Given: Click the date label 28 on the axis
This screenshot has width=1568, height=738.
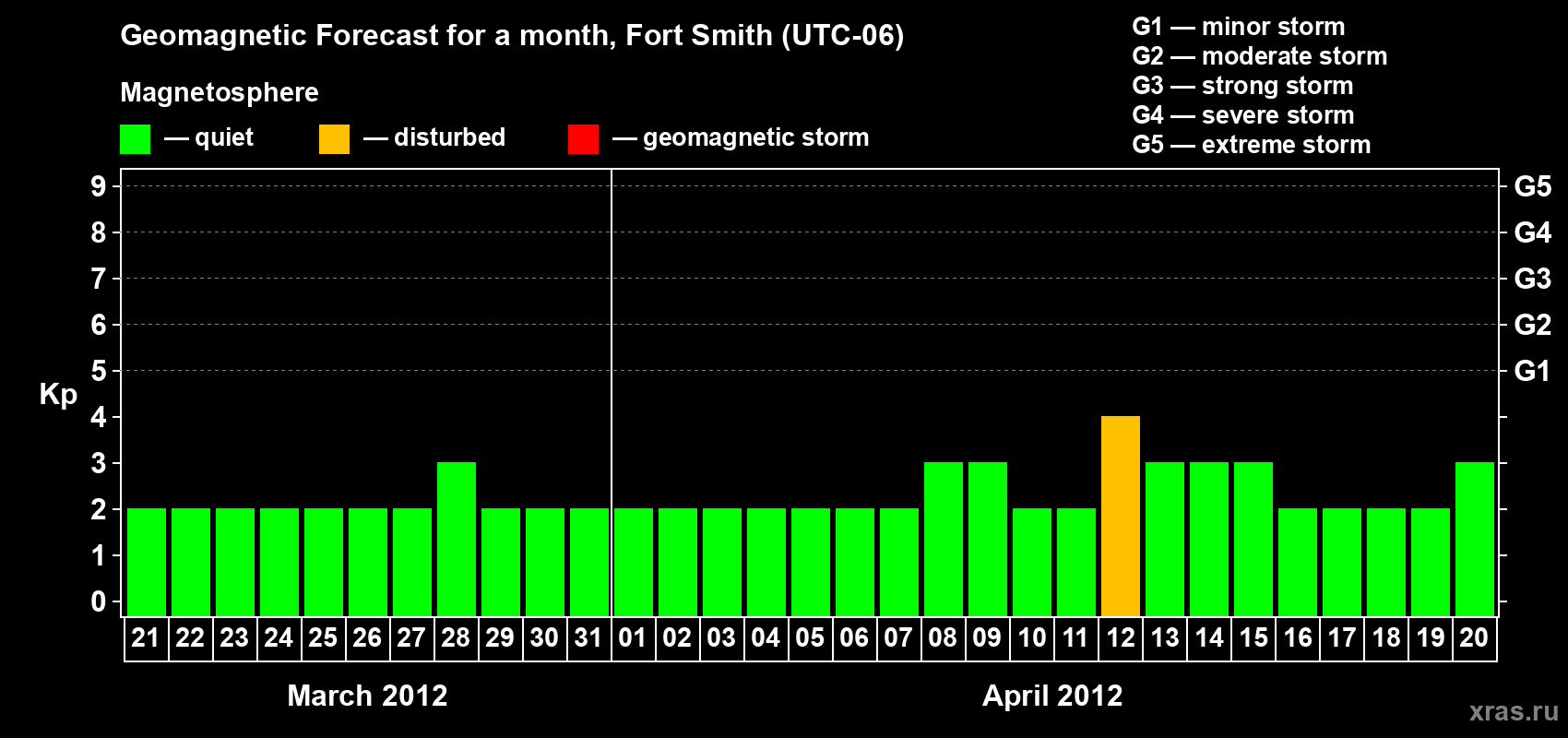Looking at the screenshot, I should (x=456, y=637).
